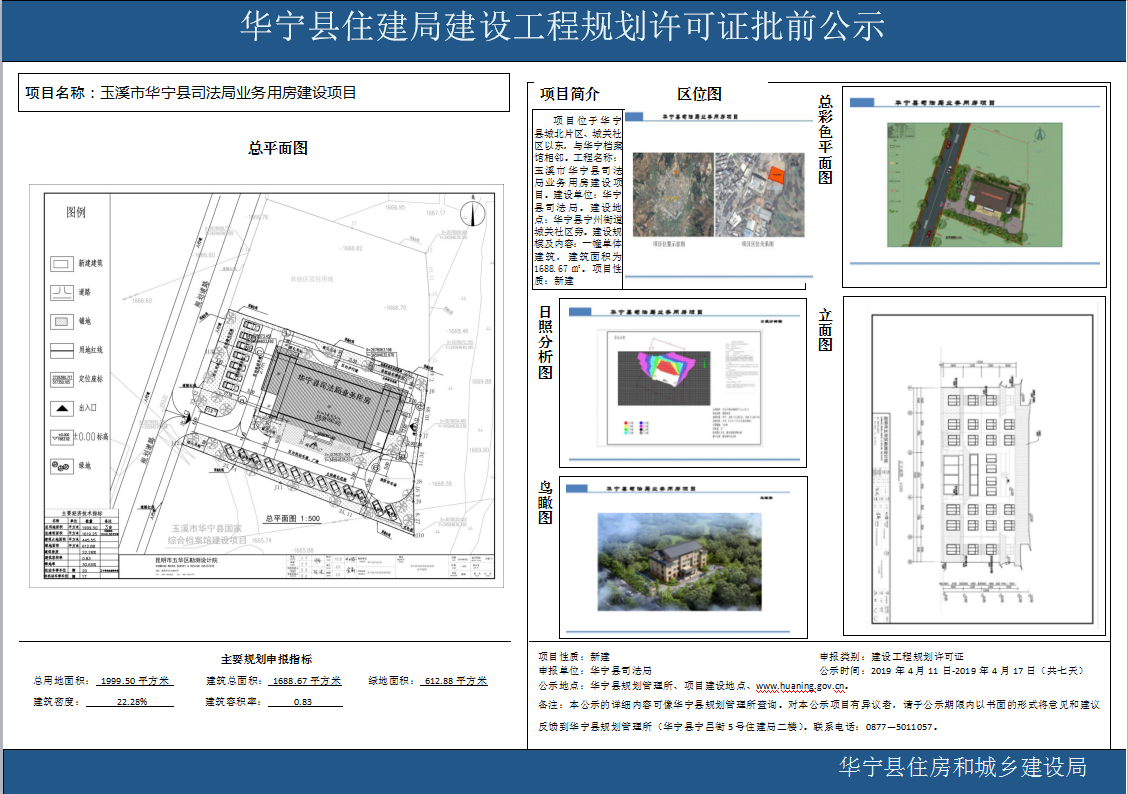Open the 总彩色平面图 color plan image
The width and height of the screenshot is (1128, 794).
coord(975,185)
